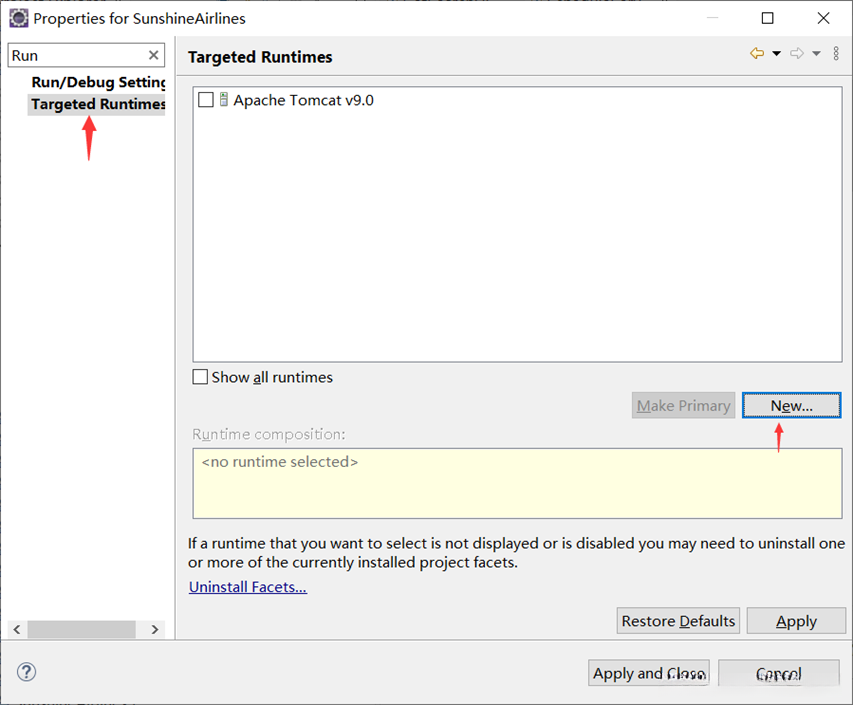
Task: Click the right scroll arrow of sidebar
Action: pos(155,629)
